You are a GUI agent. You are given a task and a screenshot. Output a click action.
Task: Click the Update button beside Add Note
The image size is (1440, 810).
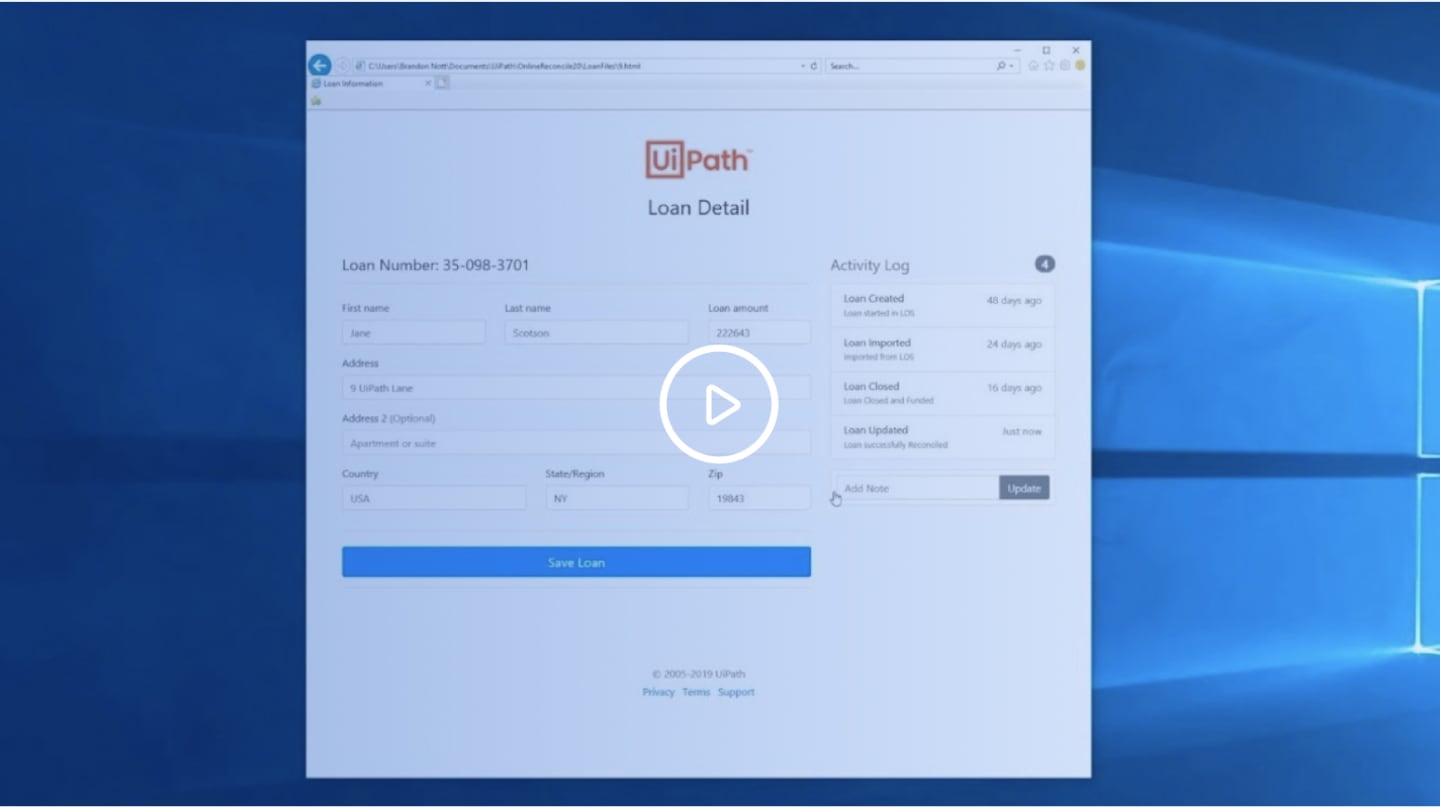click(1023, 488)
